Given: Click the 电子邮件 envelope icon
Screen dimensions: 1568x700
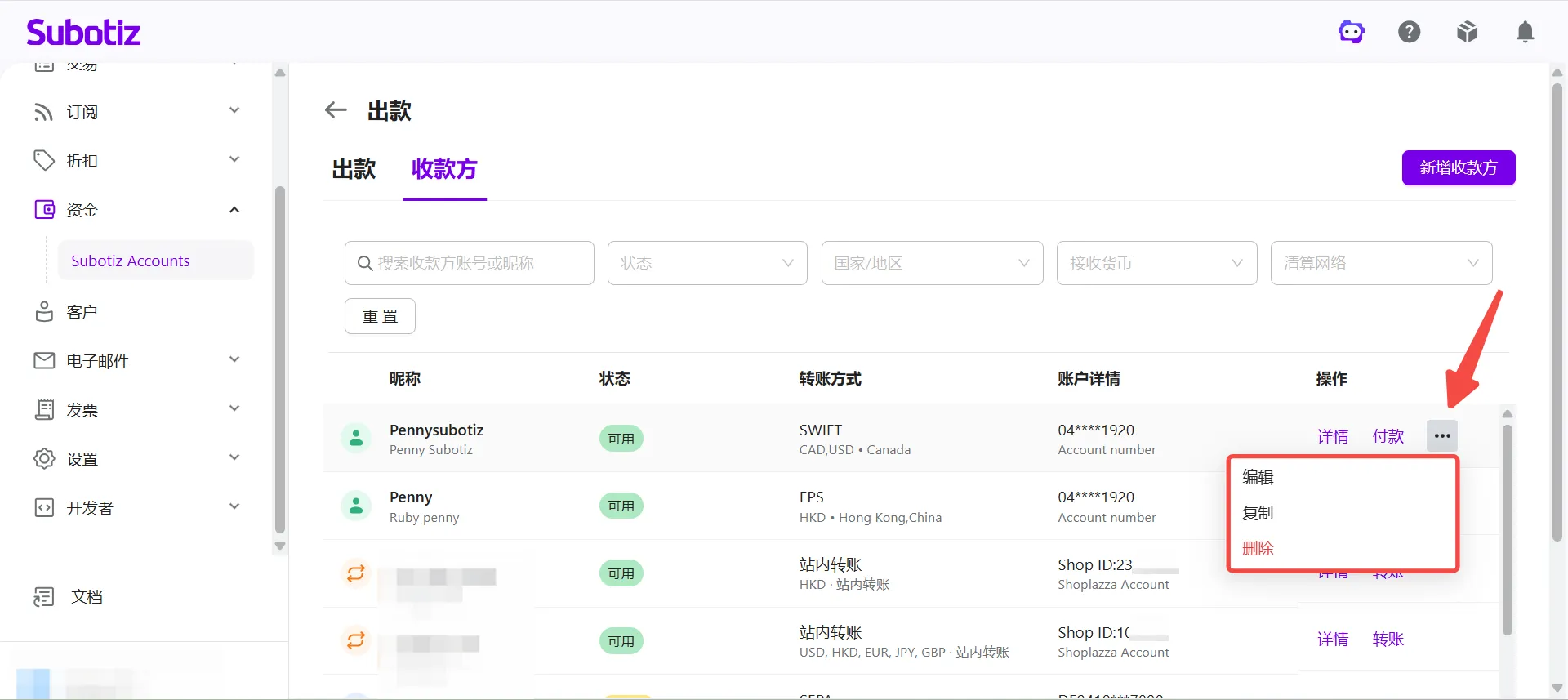Looking at the screenshot, I should pyautogui.click(x=44, y=360).
